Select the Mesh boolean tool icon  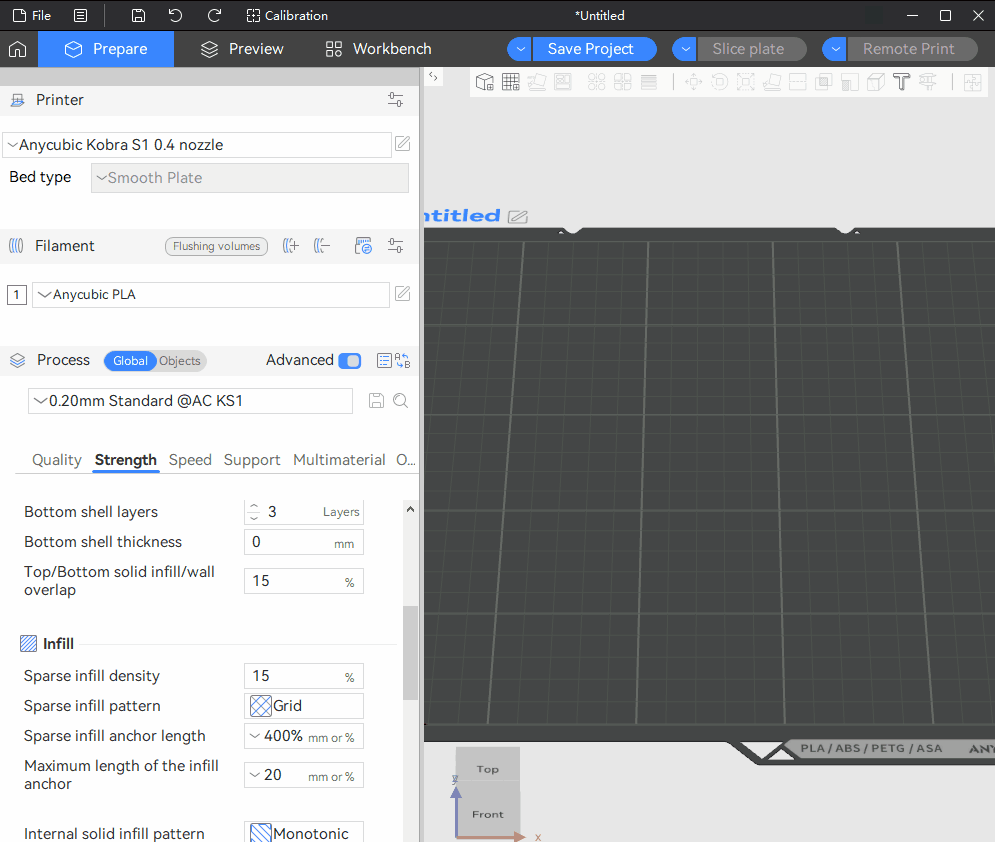(x=824, y=82)
